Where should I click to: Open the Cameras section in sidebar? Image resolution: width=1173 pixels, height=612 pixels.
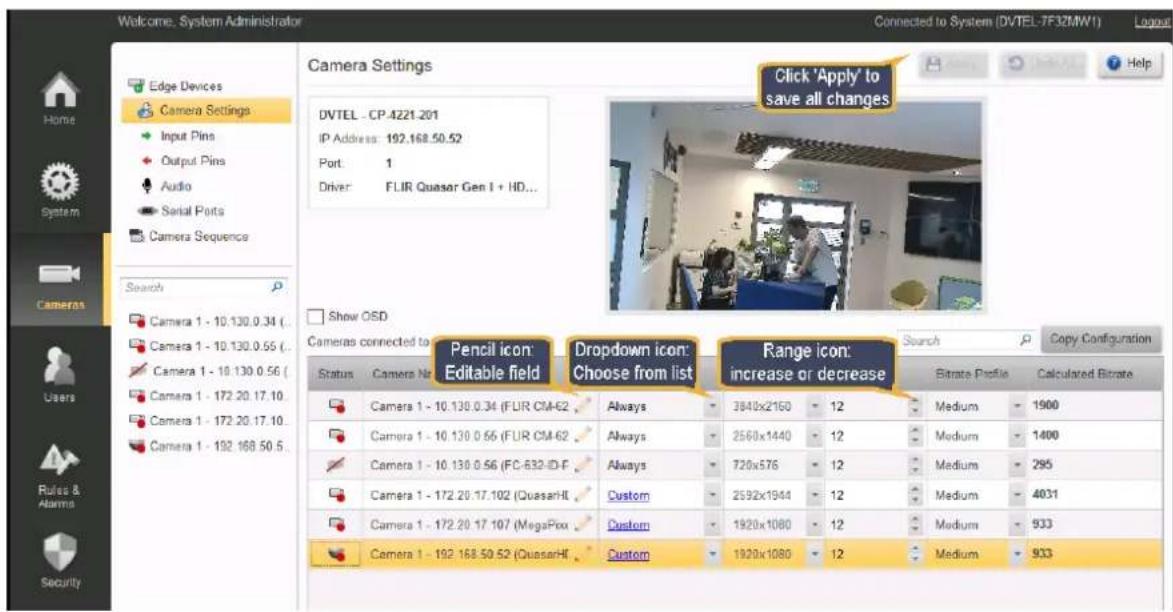point(60,284)
